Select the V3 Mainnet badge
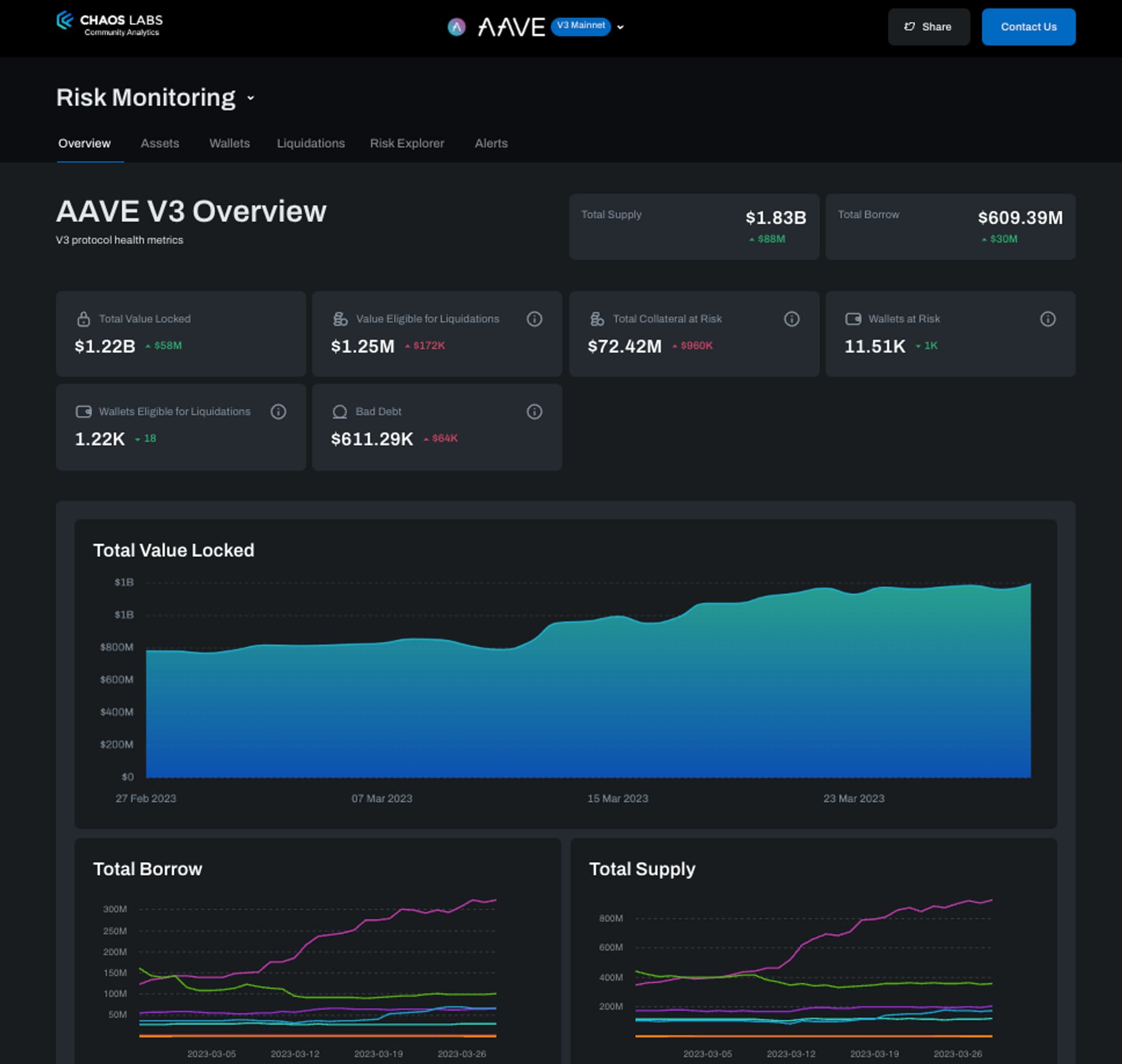Viewport: 1122px width, 1064px height. [581, 26]
